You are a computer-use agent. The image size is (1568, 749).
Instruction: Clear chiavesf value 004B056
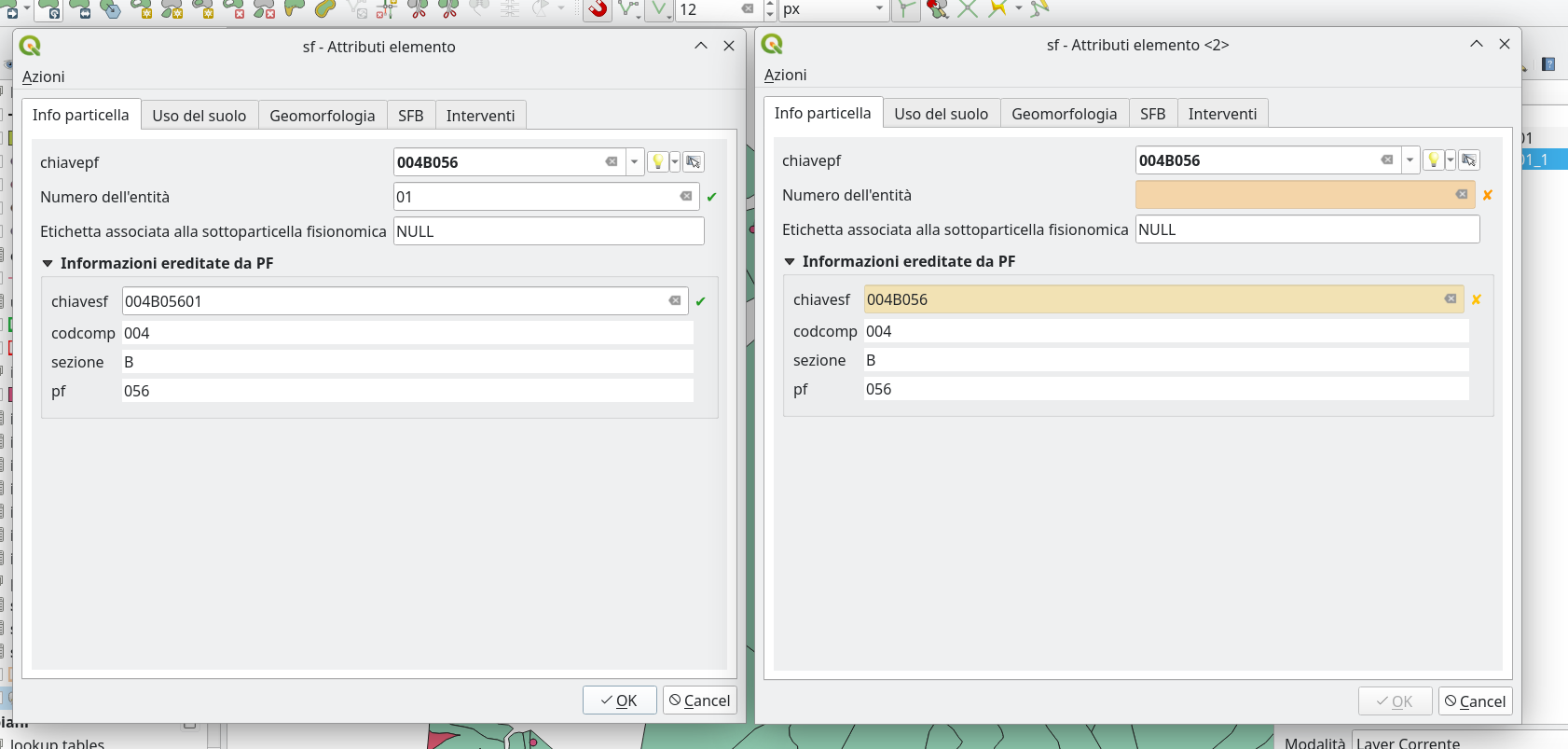[1451, 298]
